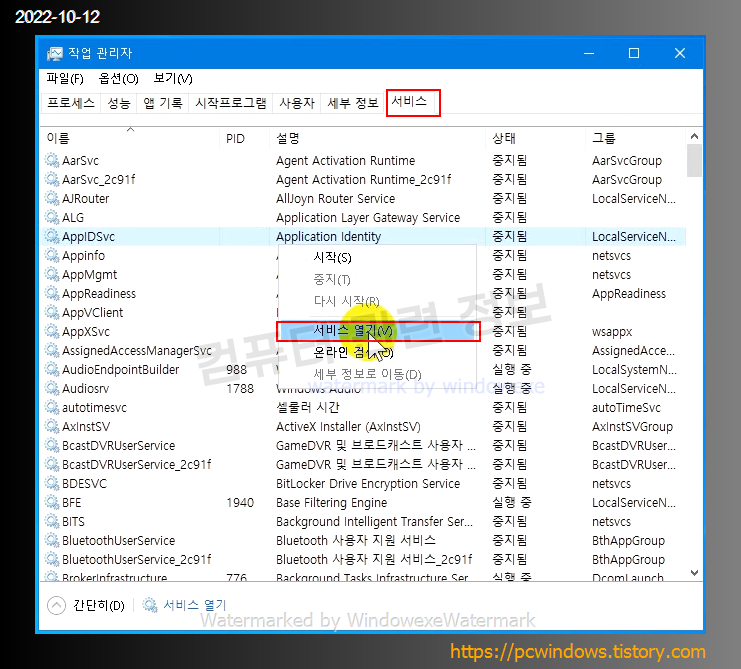Select the BFE service row name
This screenshot has width=741, height=669.
pyautogui.click(x=72, y=502)
